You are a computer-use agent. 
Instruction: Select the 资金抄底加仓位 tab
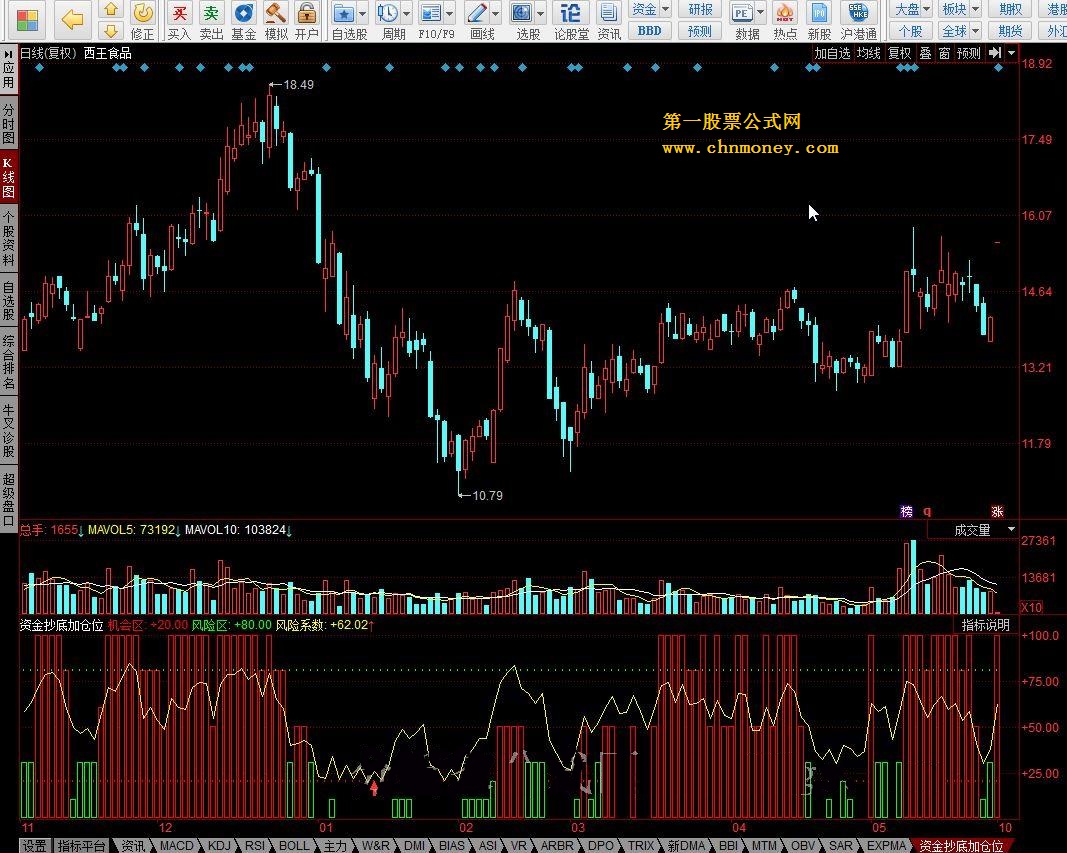[961, 846]
